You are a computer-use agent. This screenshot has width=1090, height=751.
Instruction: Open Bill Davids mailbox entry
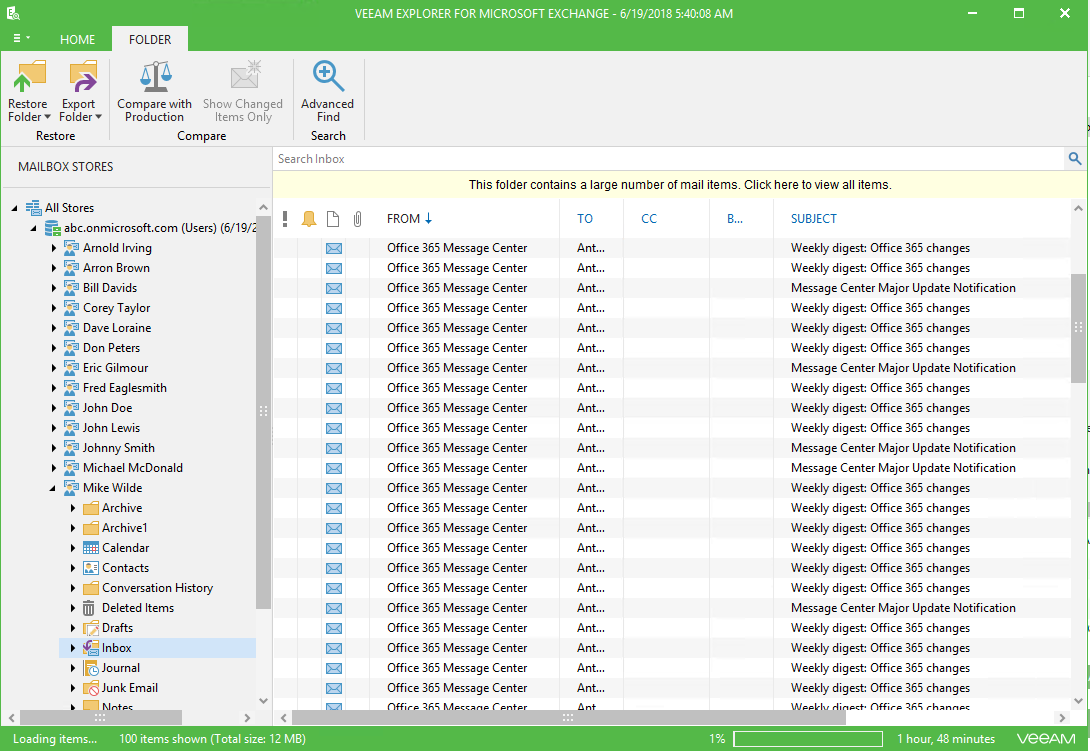[x=110, y=288]
